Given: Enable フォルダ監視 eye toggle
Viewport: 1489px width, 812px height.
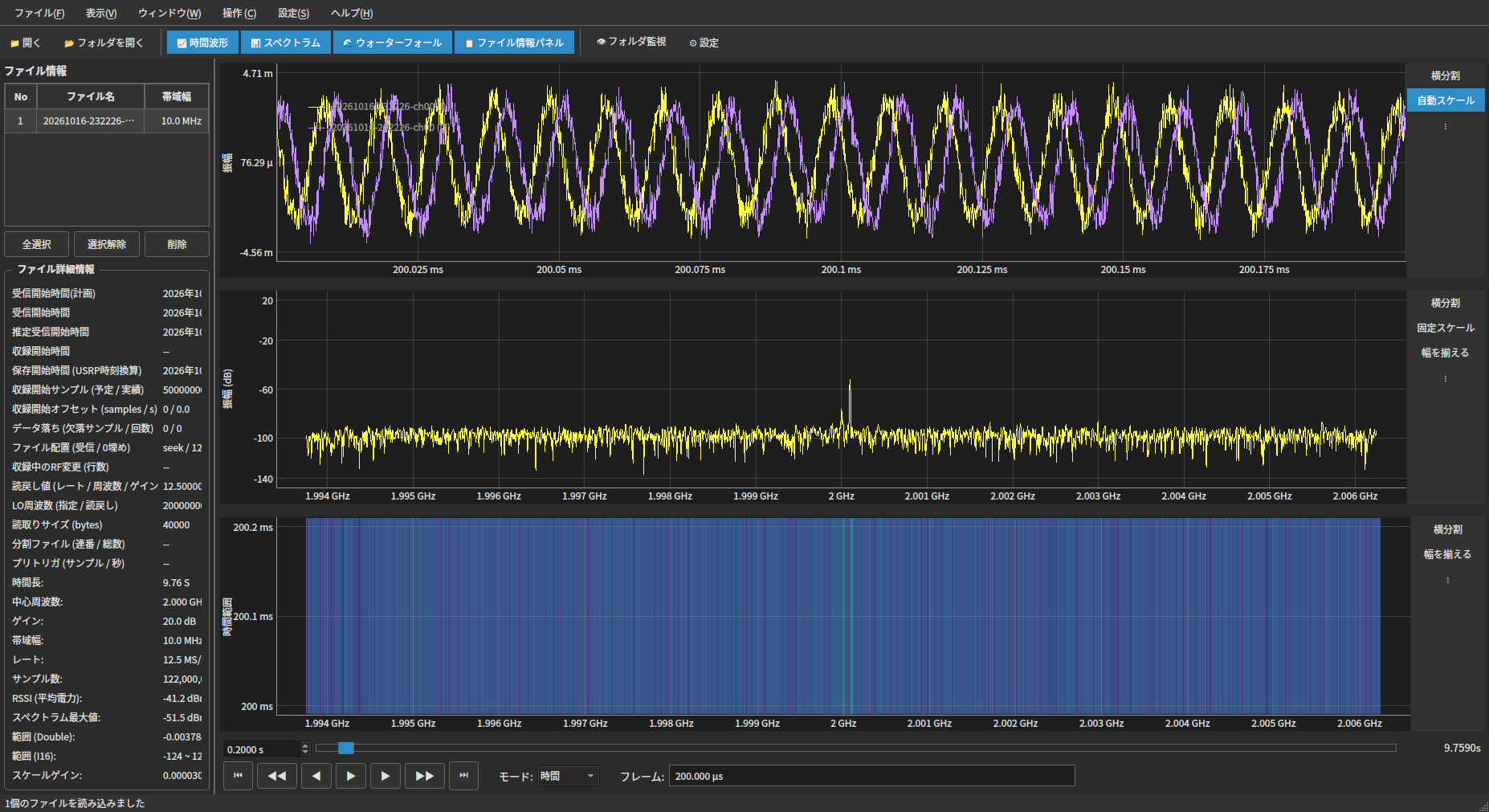Looking at the screenshot, I should 630,42.
